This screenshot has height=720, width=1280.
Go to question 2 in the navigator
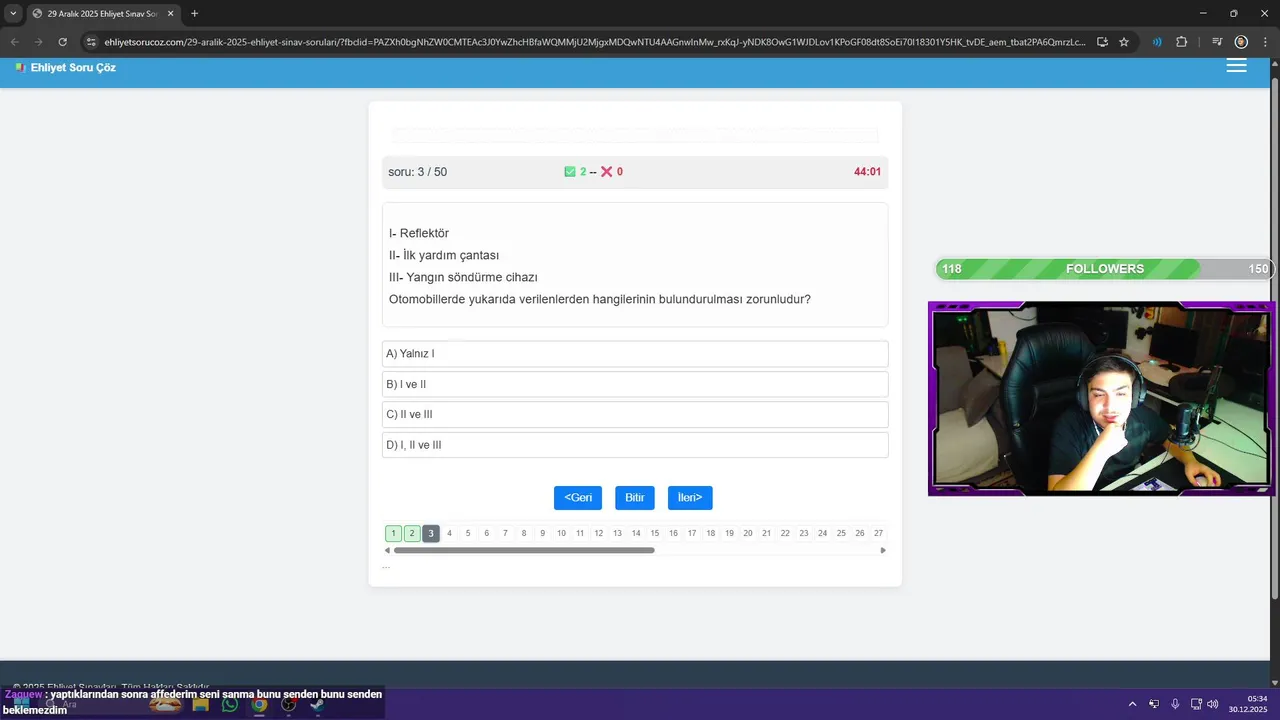tap(412, 534)
